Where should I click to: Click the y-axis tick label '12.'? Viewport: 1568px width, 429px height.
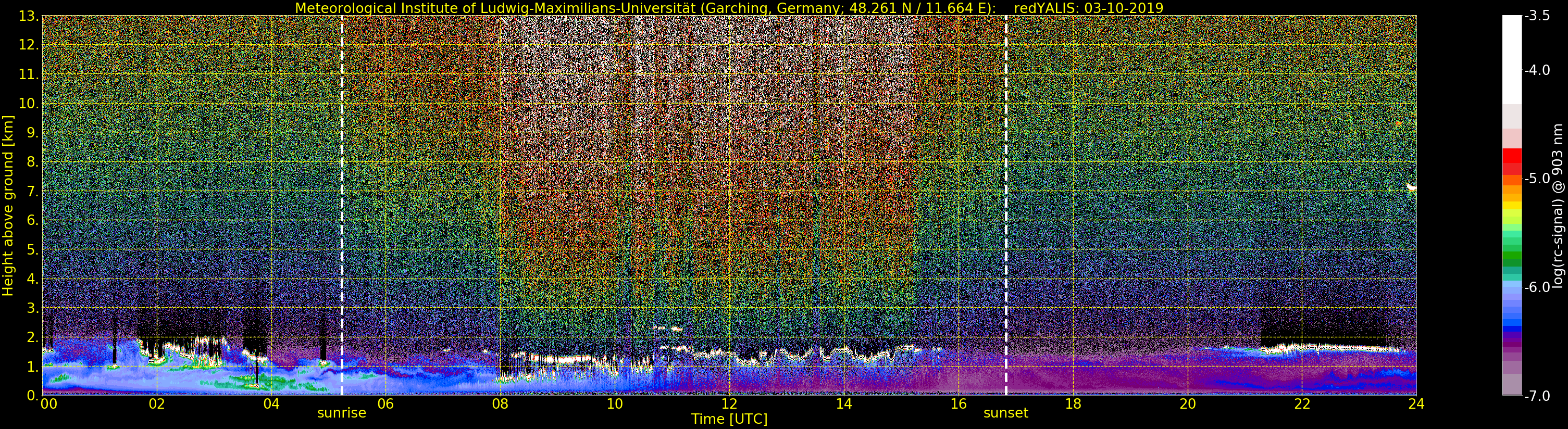[x=29, y=45]
